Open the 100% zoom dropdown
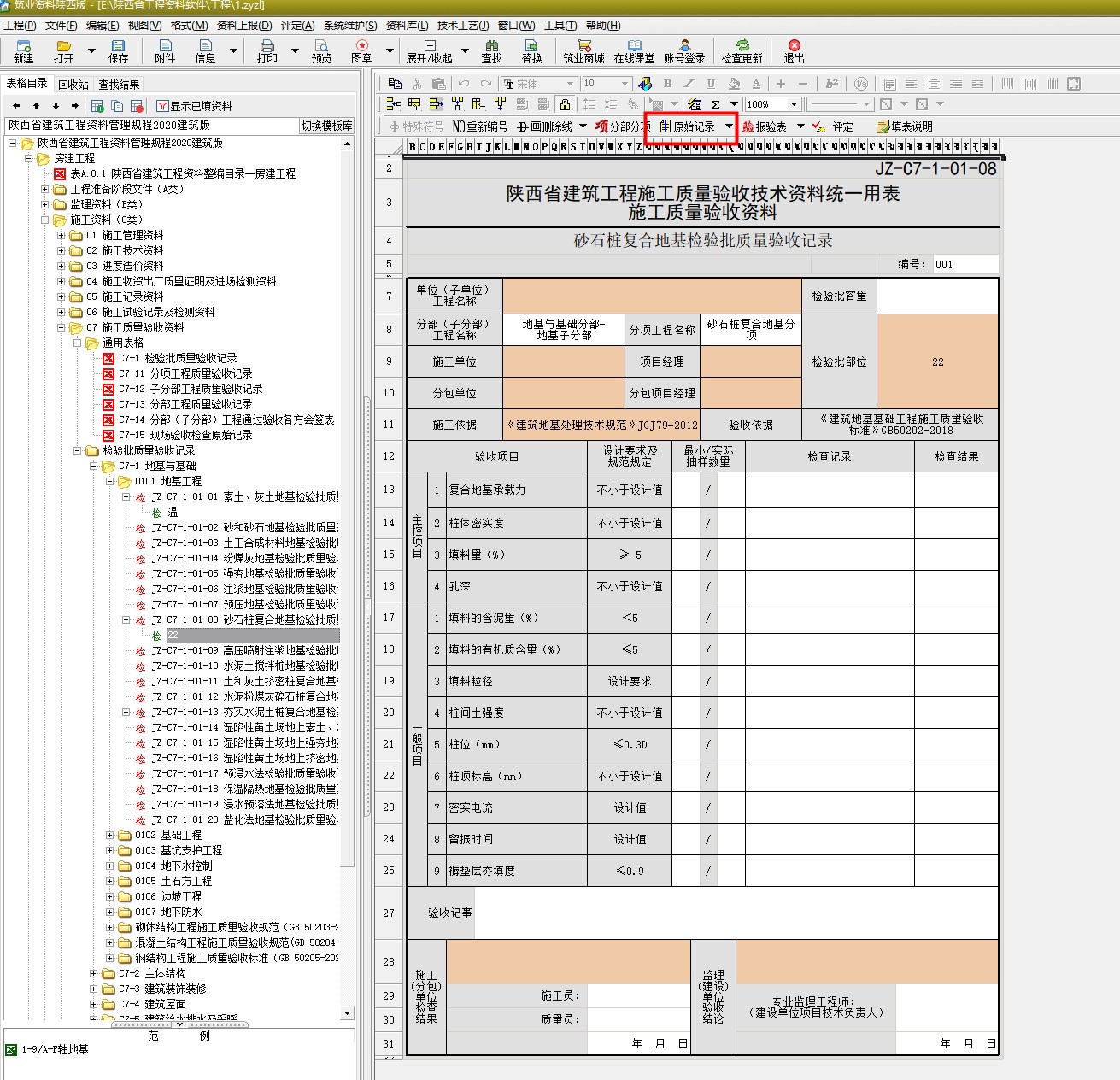Screen dimensions: 1120x1080 tap(794, 104)
